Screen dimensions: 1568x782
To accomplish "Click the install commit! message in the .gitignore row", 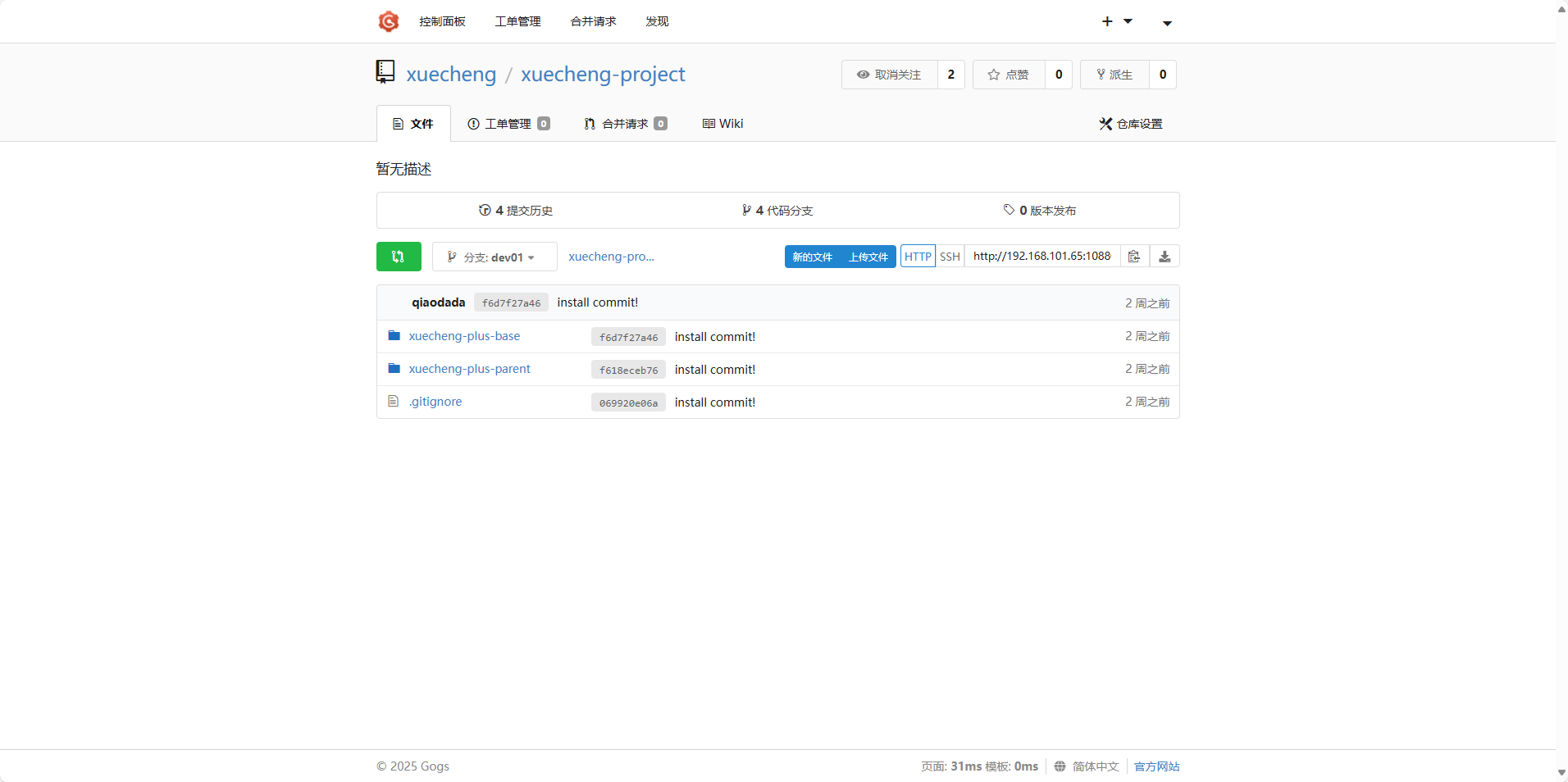I will (715, 402).
